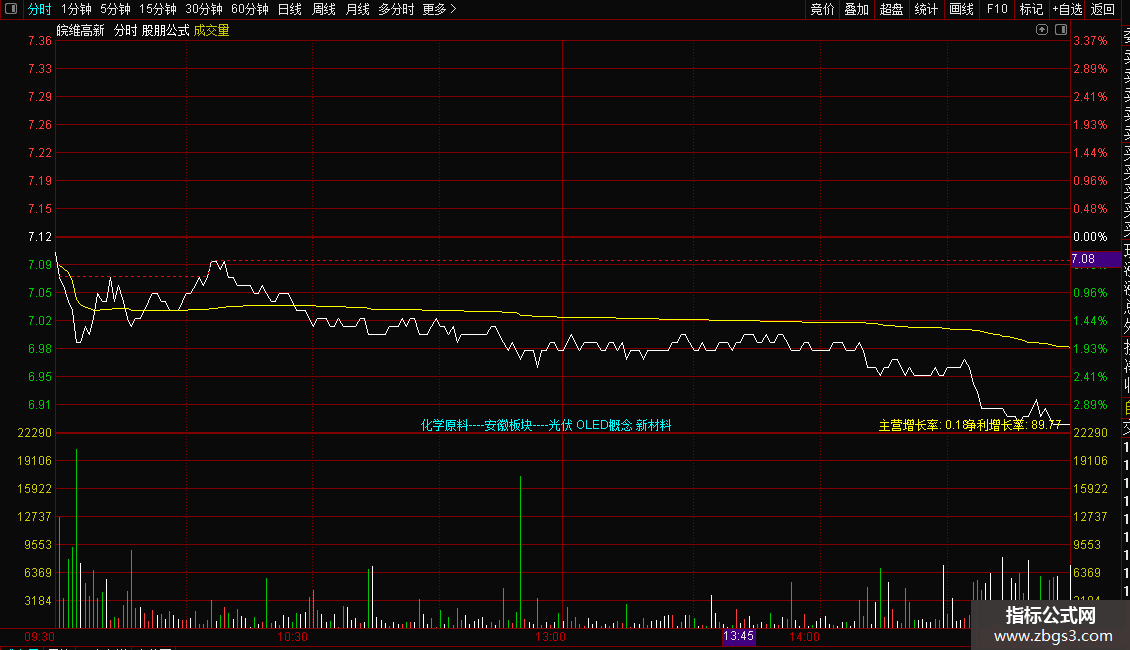Click the stock name 皖维高新

(81, 30)
